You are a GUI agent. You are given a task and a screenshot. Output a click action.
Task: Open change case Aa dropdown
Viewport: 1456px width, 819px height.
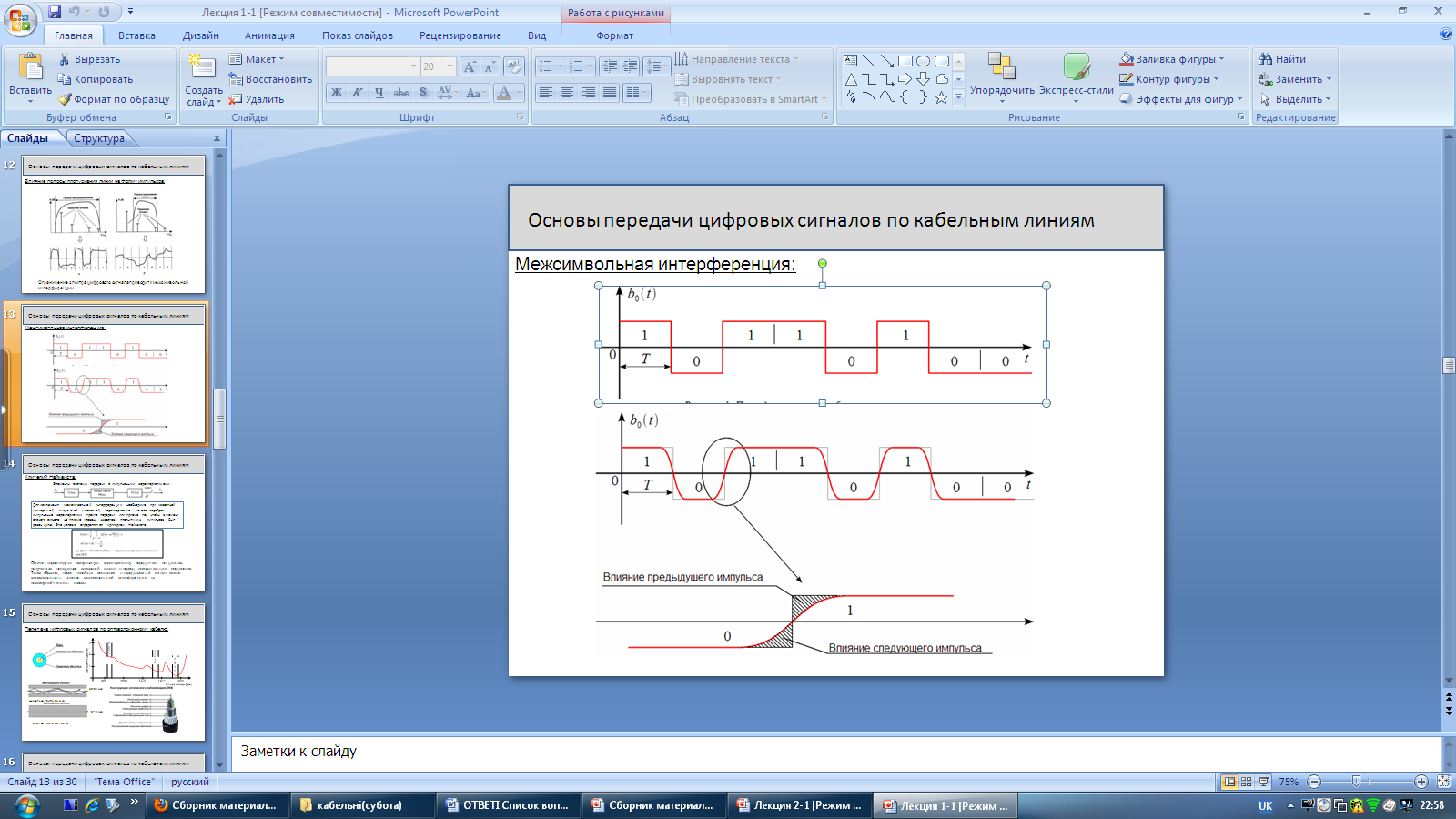[x=475, y=93]
